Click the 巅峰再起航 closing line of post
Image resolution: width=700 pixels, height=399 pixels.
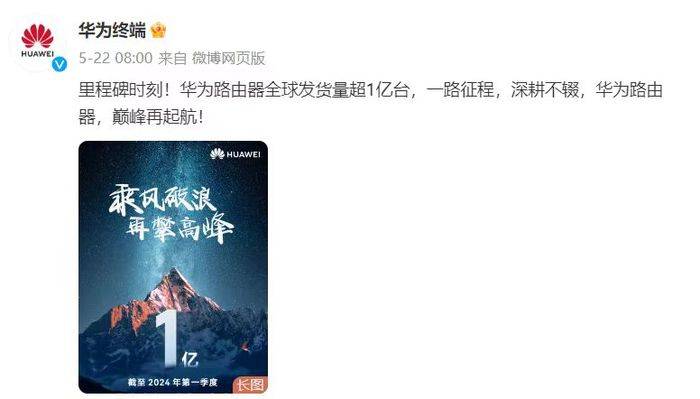pos(154,117)
